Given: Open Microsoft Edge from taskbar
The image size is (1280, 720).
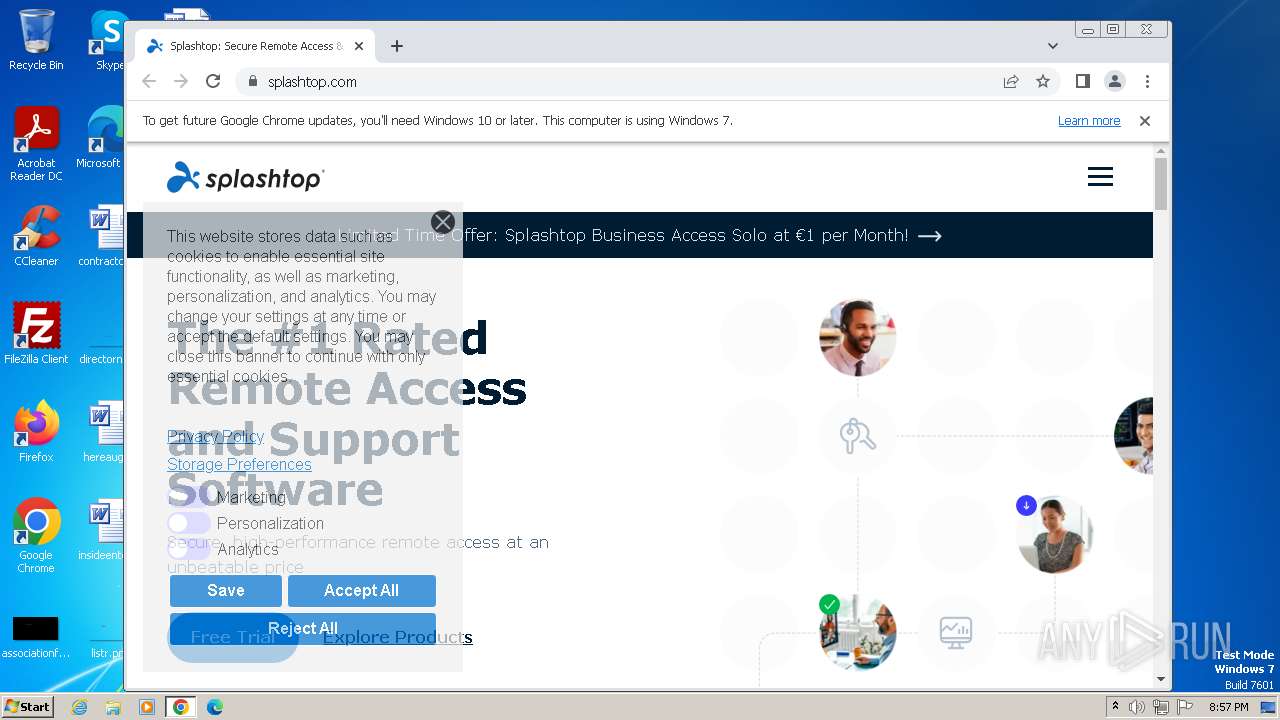Looking at the screenshot, I should 215,707.
